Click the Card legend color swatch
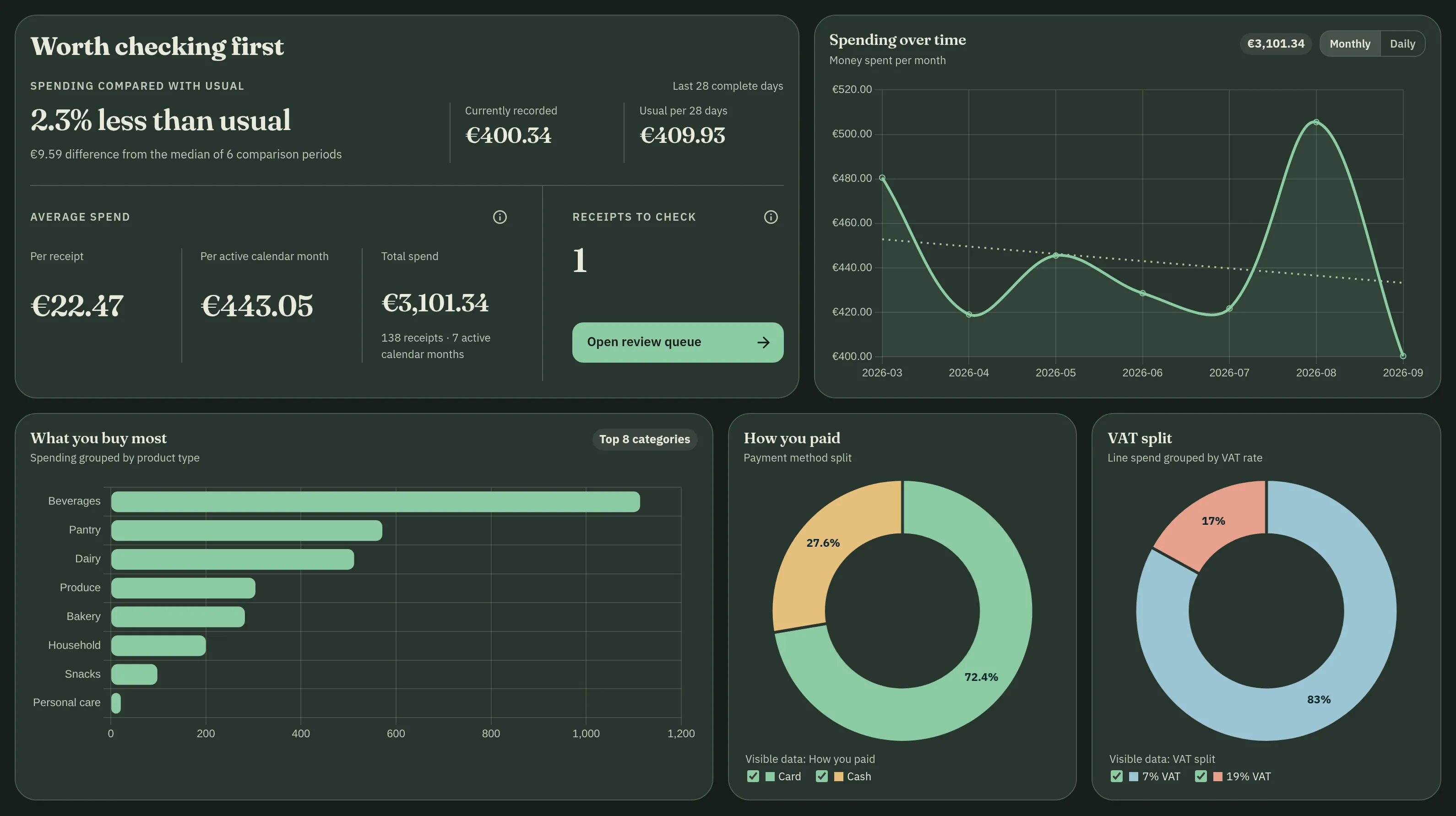This screenshot has width=1456, height=816. [x=770, y=777]
